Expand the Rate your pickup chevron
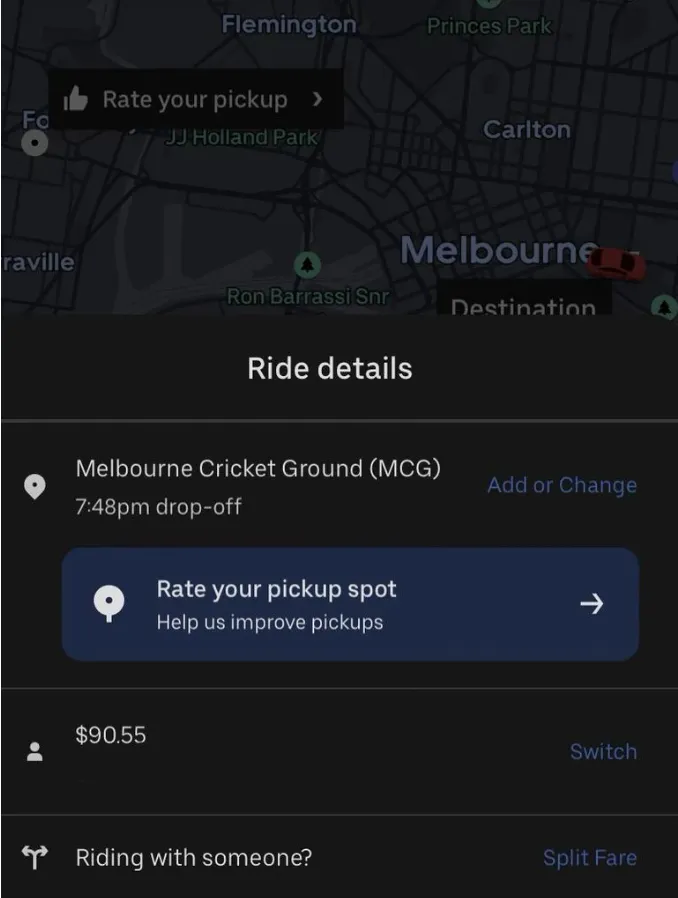This screenshot has width=678, height=898. pyautogui.click(x=317, y=100)
